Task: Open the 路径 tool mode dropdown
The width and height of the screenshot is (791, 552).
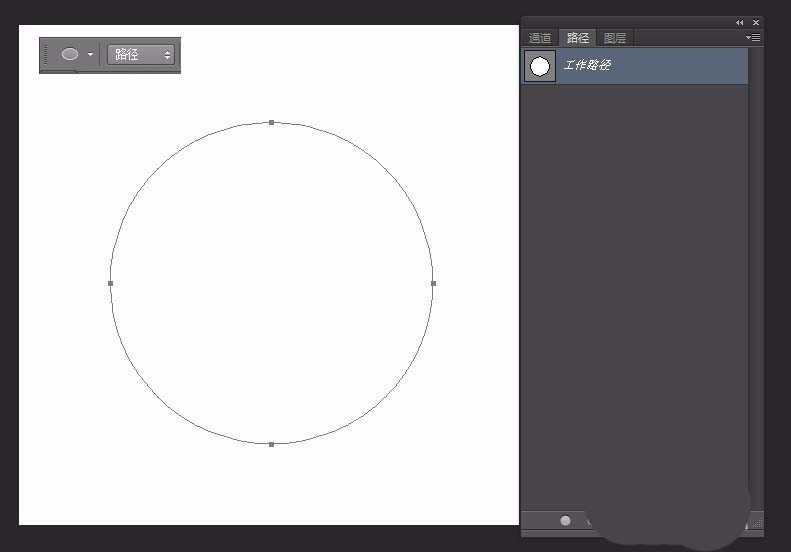Action: coord(140,55)
